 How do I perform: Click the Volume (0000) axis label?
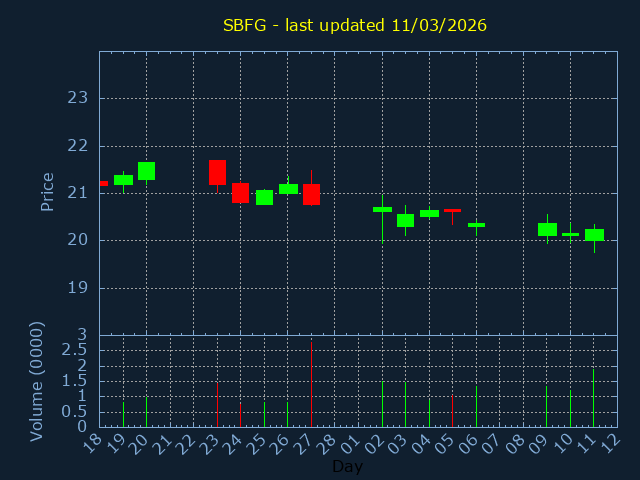click(37, 381)
